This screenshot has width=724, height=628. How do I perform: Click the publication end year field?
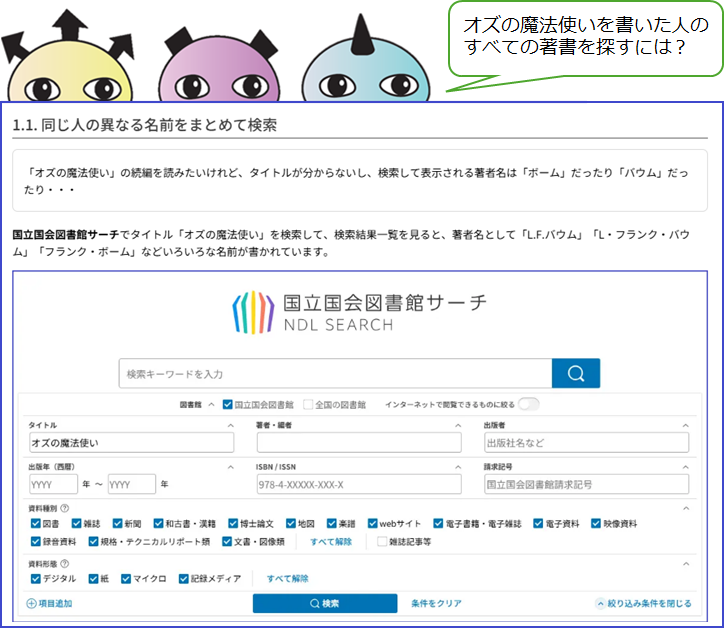pos(132,484)
